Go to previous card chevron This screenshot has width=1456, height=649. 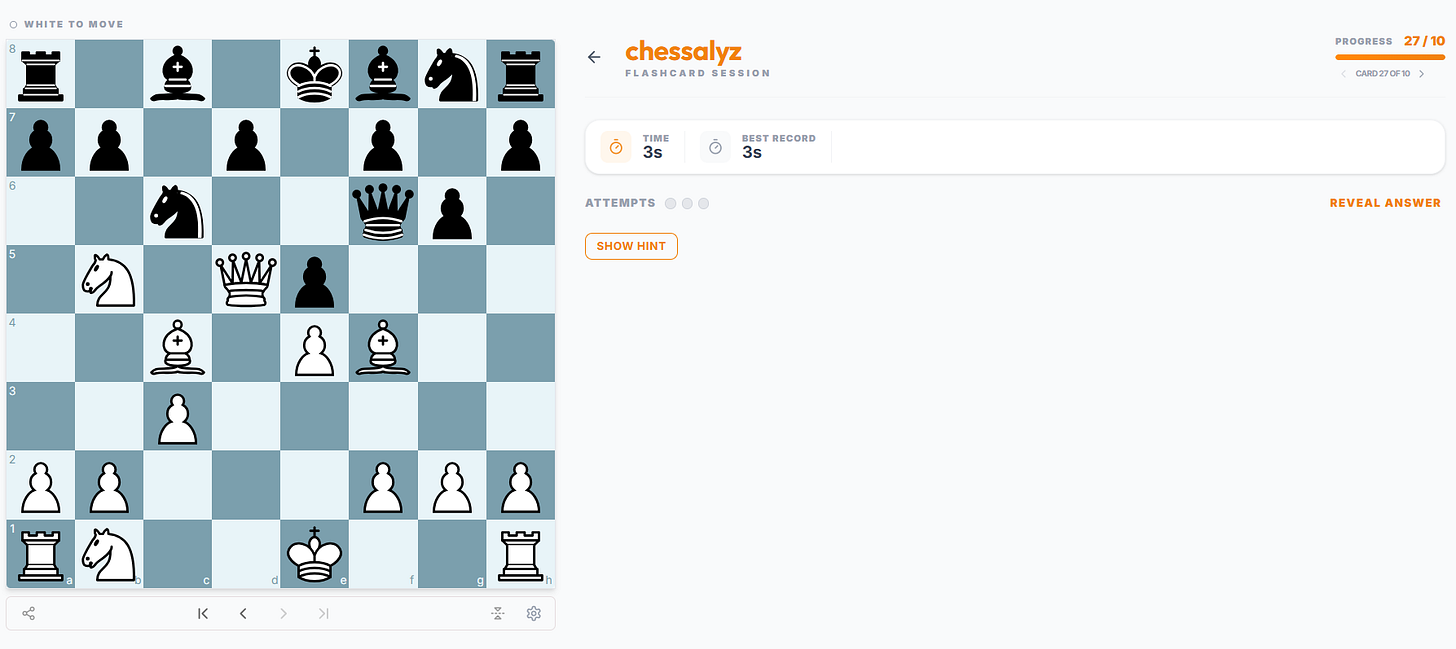coord(1344,74)
